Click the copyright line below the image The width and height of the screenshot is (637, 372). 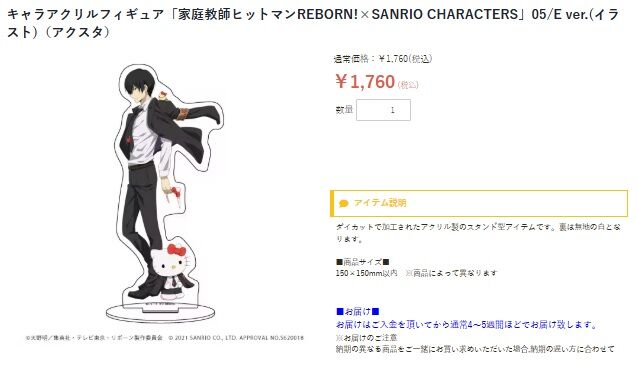tap(165, 337)
